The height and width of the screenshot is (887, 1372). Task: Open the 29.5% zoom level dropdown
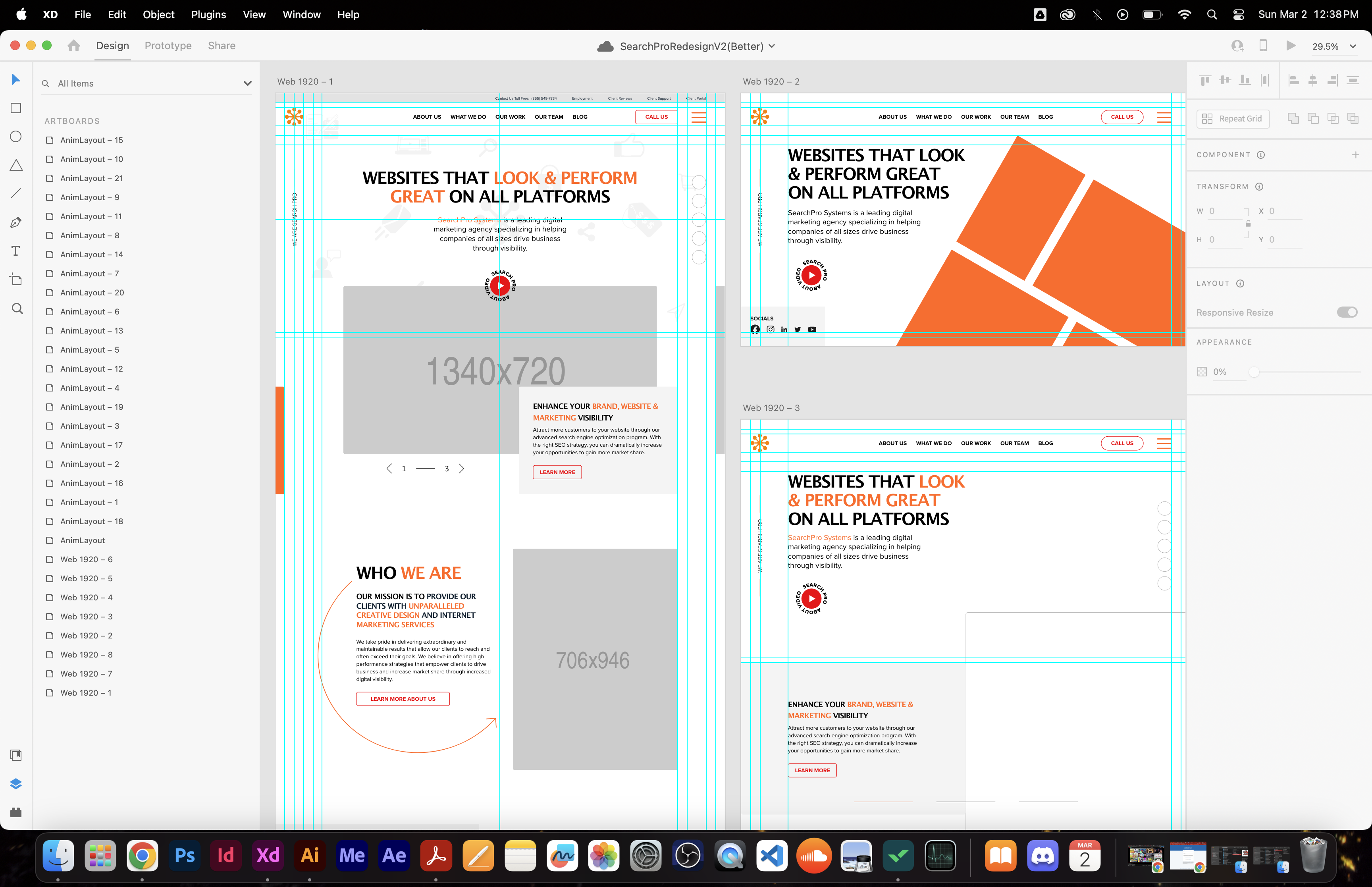(x=1353, y=47)
